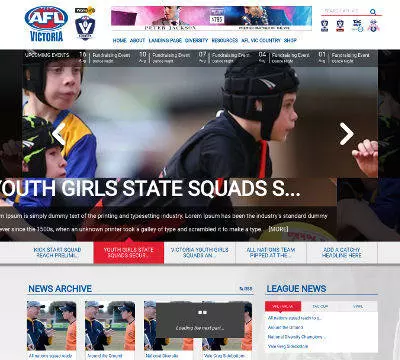Click the Peter Jackson banner advertisement

click(211, 18)
